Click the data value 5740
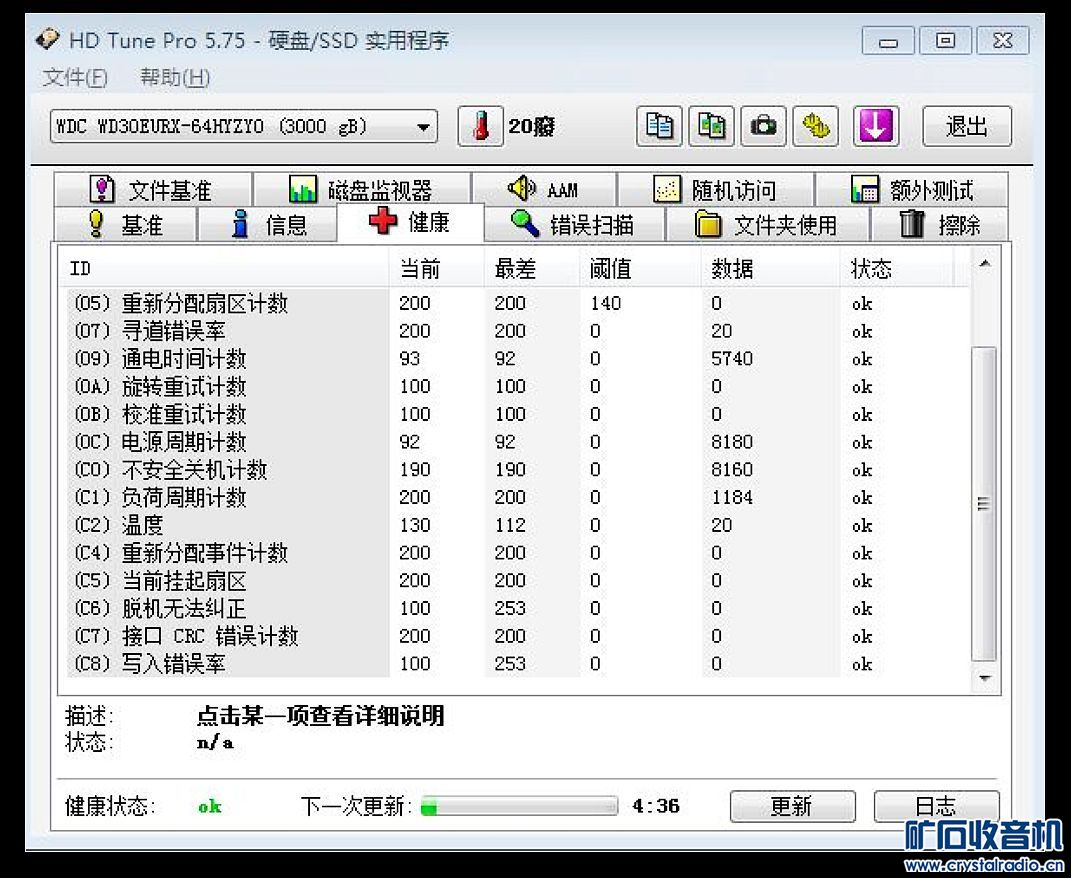 pyautogui.click(x=732, y=359)
